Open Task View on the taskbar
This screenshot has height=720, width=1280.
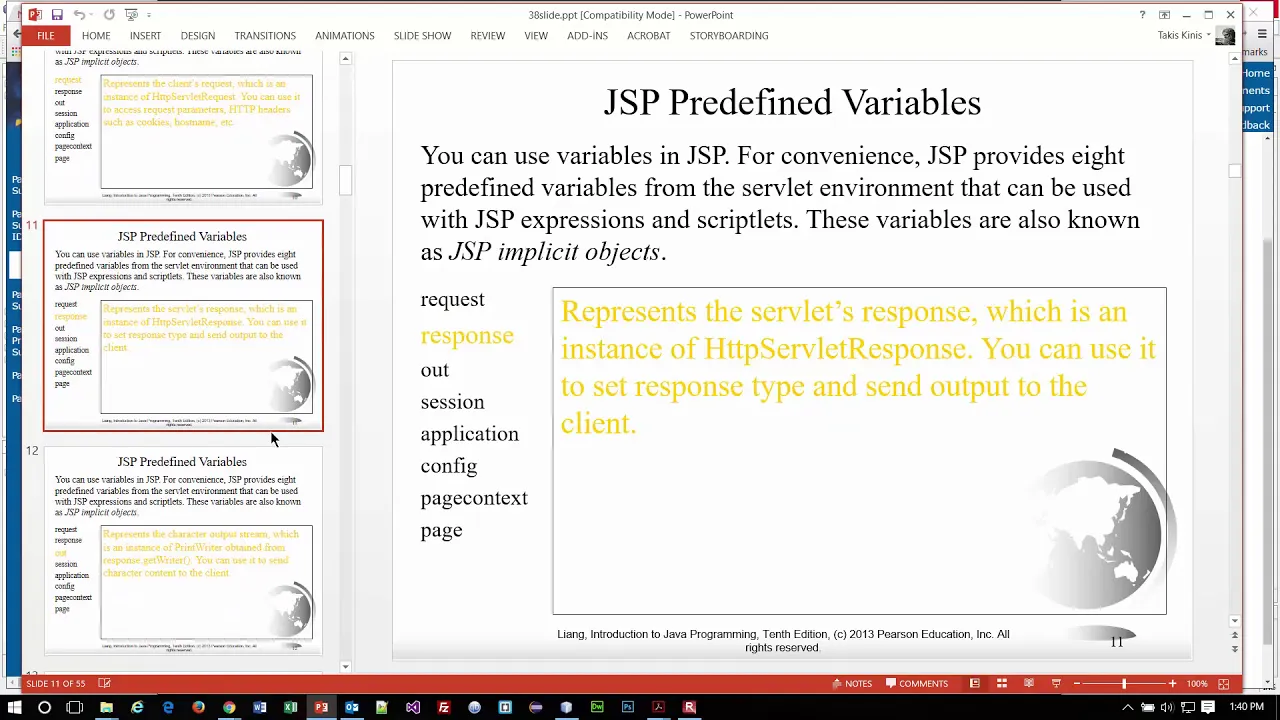pos(75,707)
